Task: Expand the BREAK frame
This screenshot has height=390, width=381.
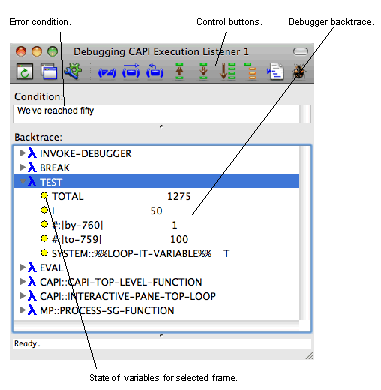Action: tap(23, 167)
